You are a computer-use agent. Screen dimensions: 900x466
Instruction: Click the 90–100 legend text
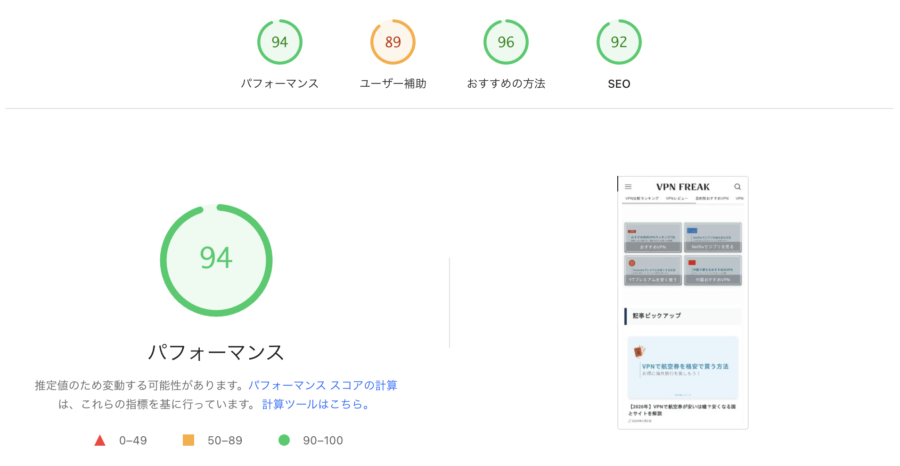coord(323,441)
